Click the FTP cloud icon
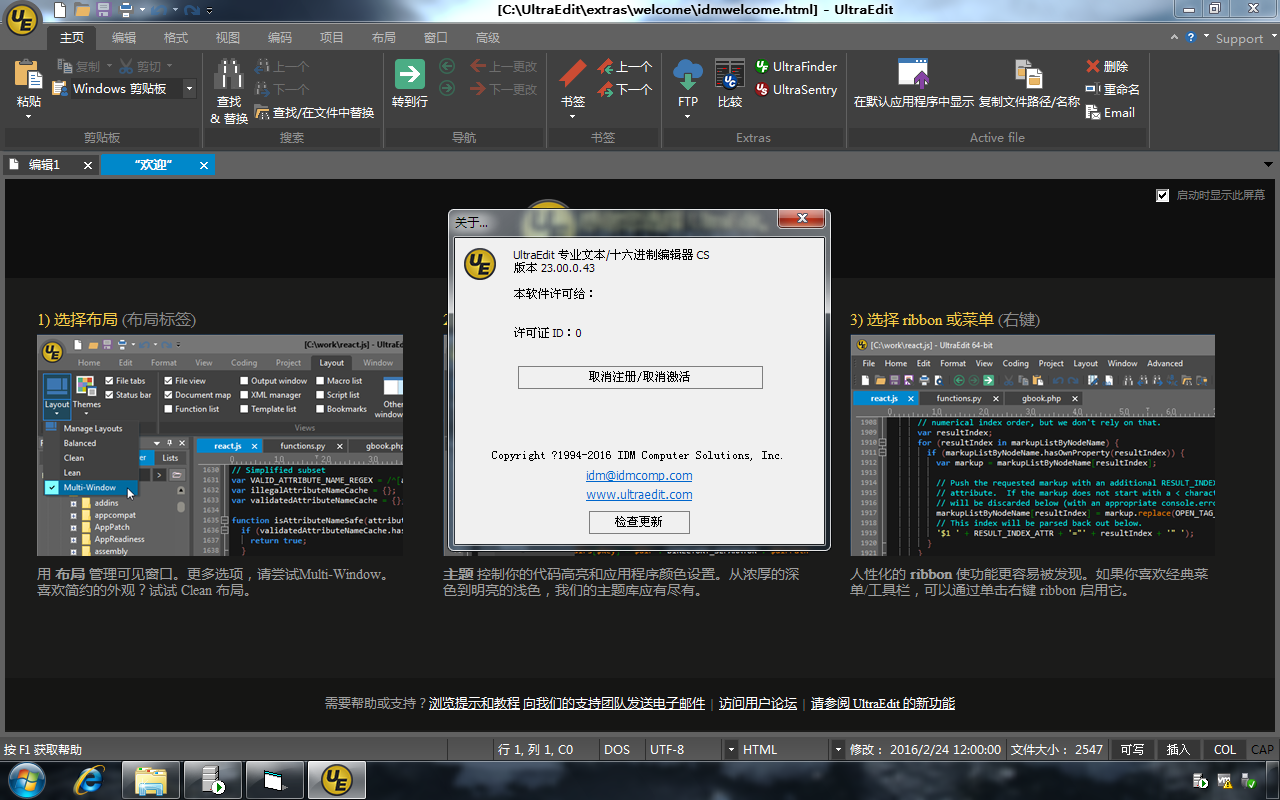1280x800 pixels. click(688, 75)
